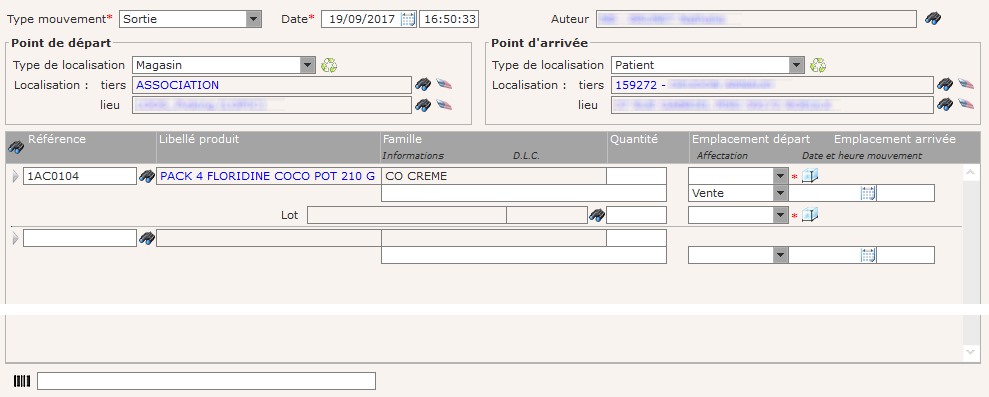Click the CO CREME family cell
The height and width of the screenshot is (397, 989).
tap(494, 176)
